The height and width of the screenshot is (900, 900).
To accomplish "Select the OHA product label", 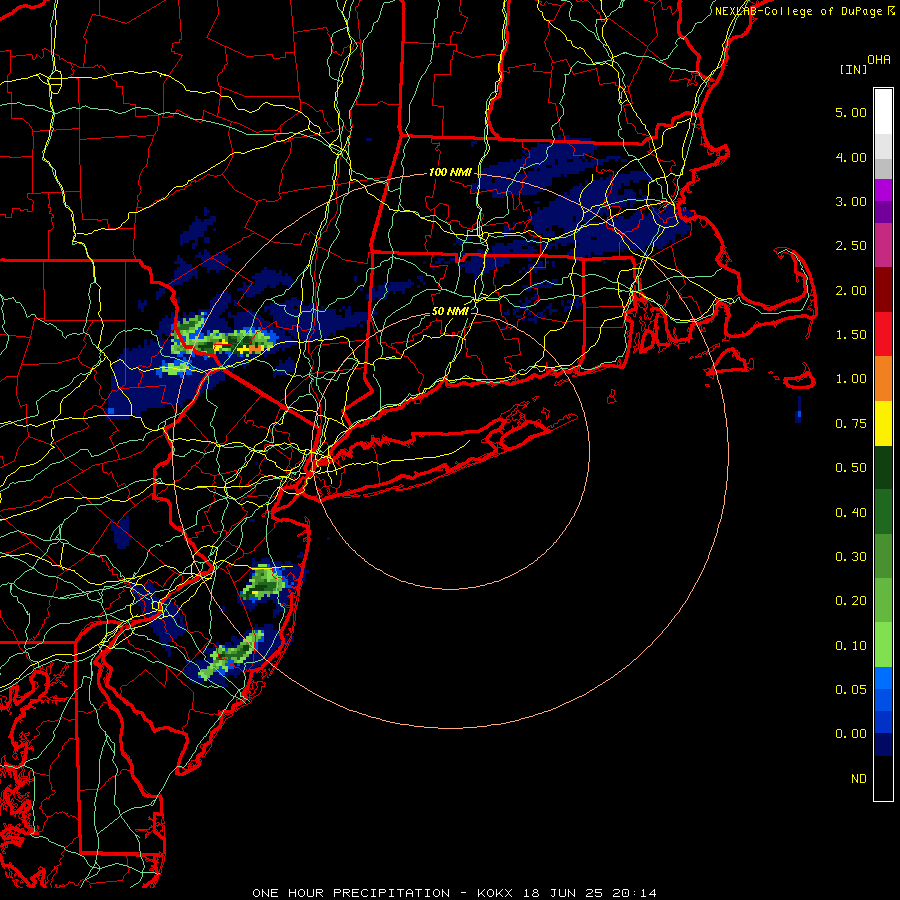I will coord(879,60).
